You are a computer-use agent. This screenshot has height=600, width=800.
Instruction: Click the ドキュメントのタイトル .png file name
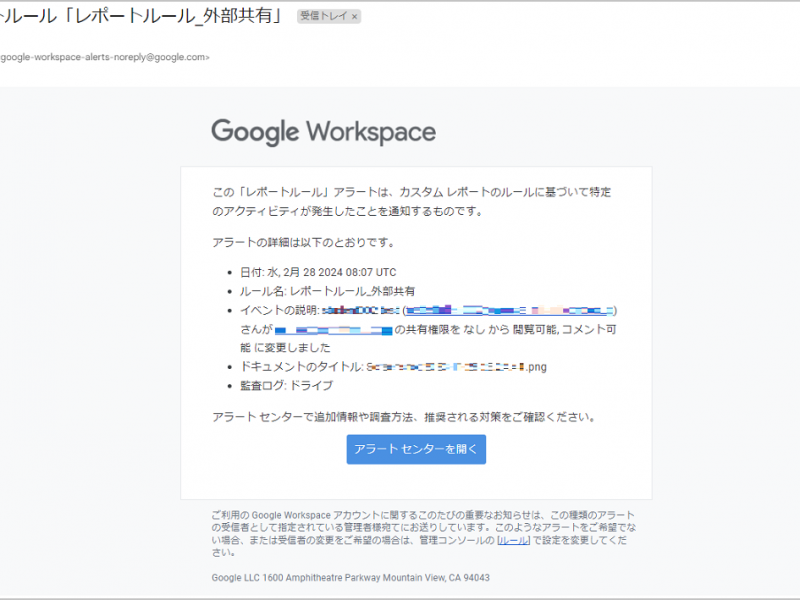click(457, 367)
